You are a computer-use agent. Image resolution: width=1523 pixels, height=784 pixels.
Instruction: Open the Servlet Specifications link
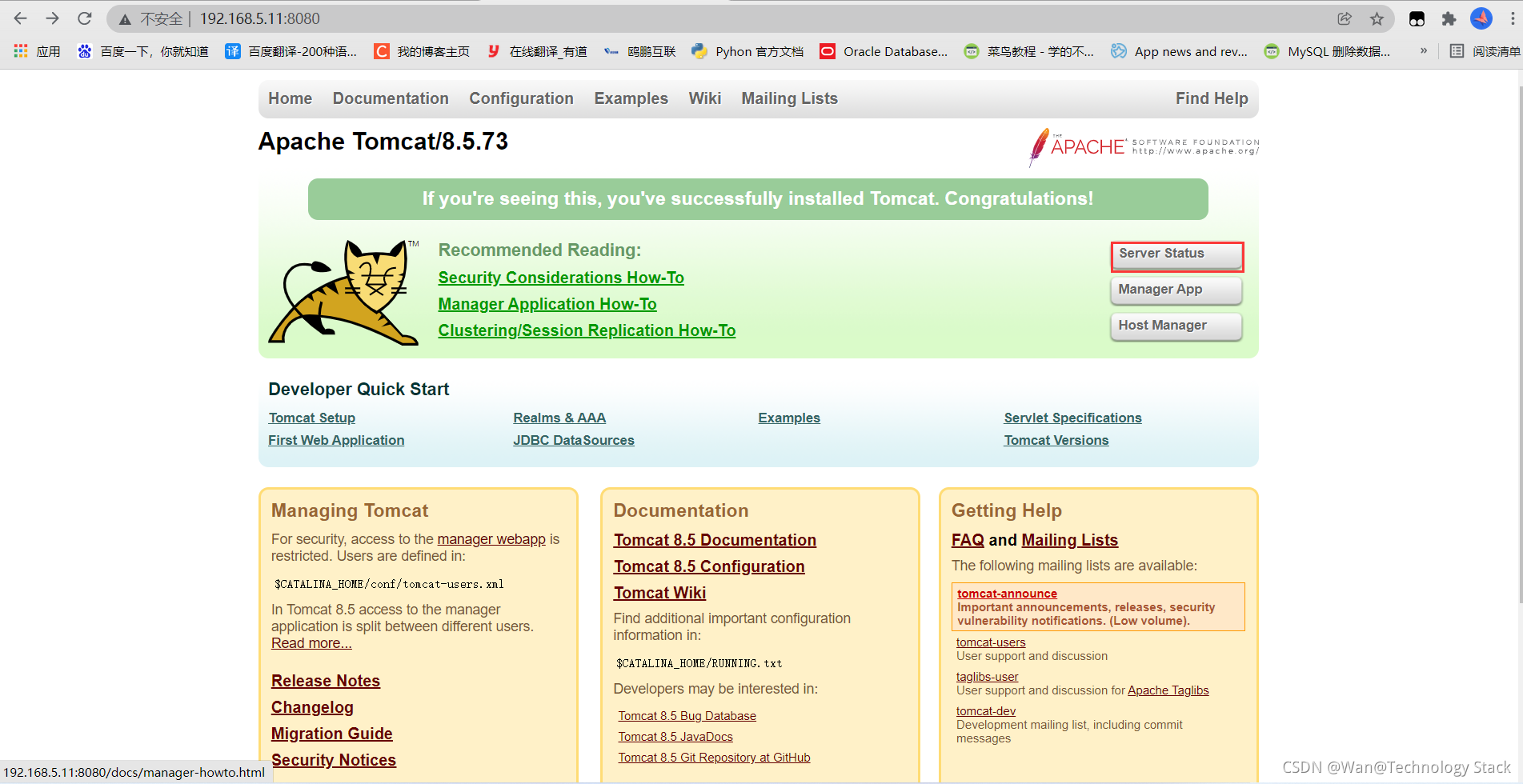click(1072, 418)
